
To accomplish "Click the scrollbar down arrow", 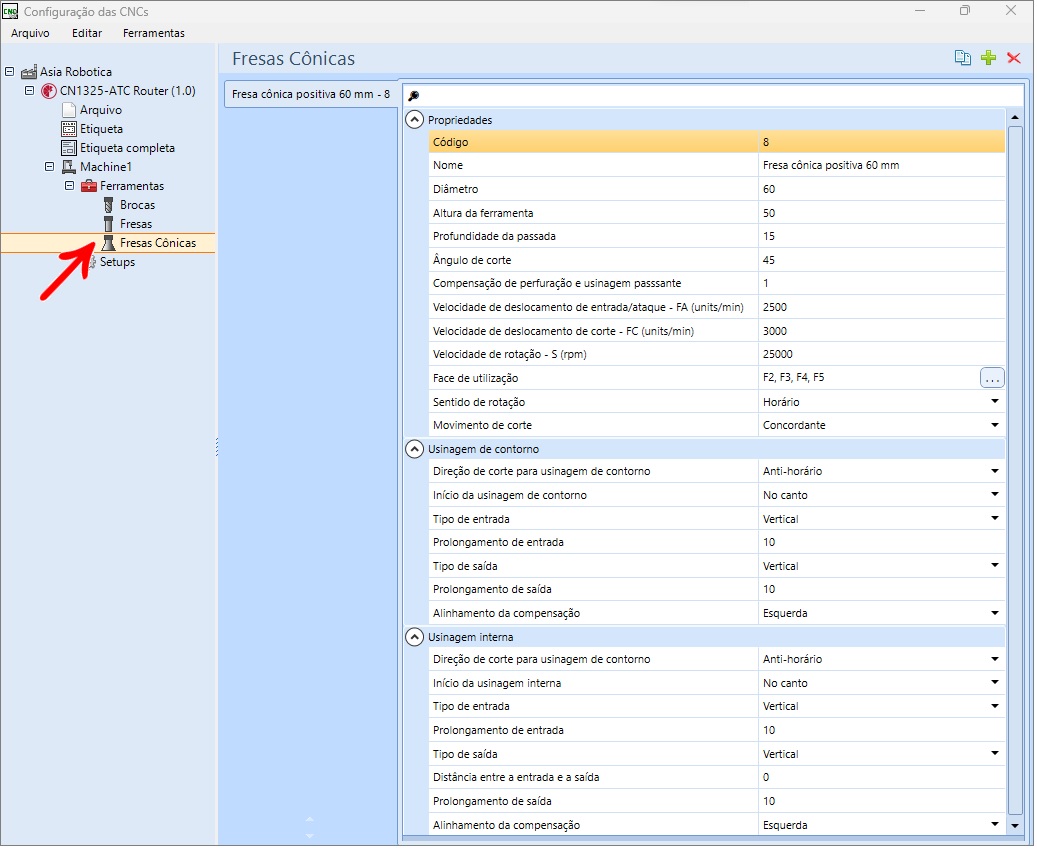I will coord(1016,827).
